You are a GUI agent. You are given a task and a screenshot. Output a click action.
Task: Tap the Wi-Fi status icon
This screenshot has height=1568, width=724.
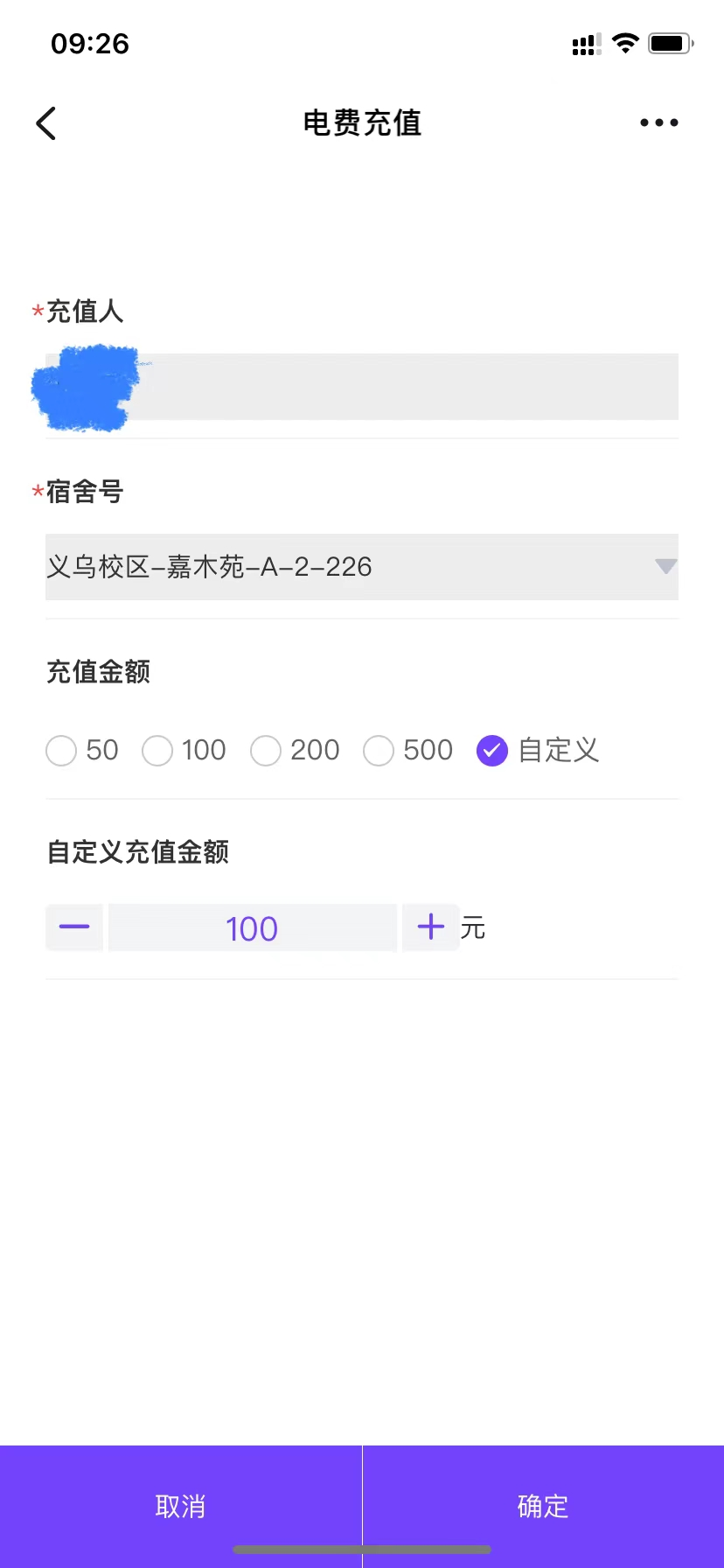pyautogui.click(x=625, y=43)
